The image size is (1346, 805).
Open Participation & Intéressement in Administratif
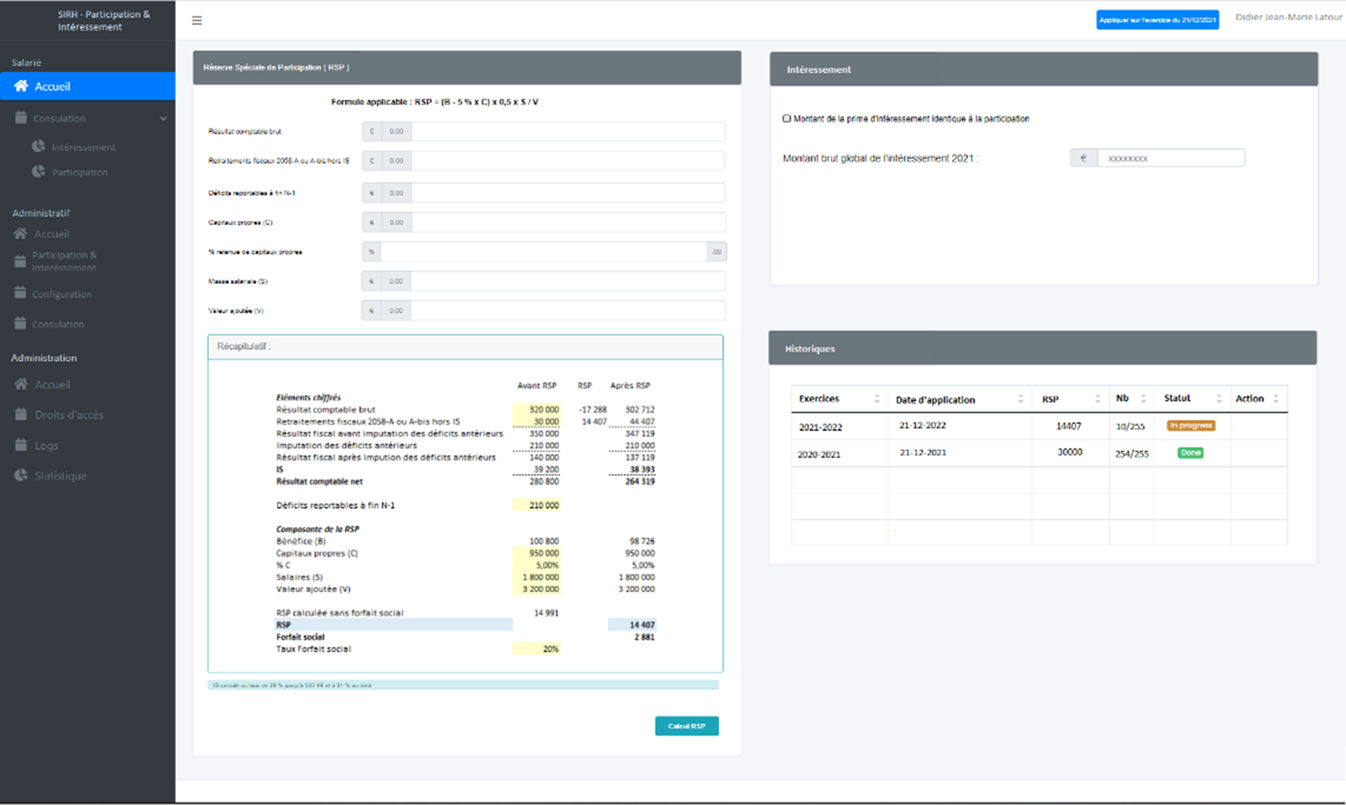pos(64,261)
